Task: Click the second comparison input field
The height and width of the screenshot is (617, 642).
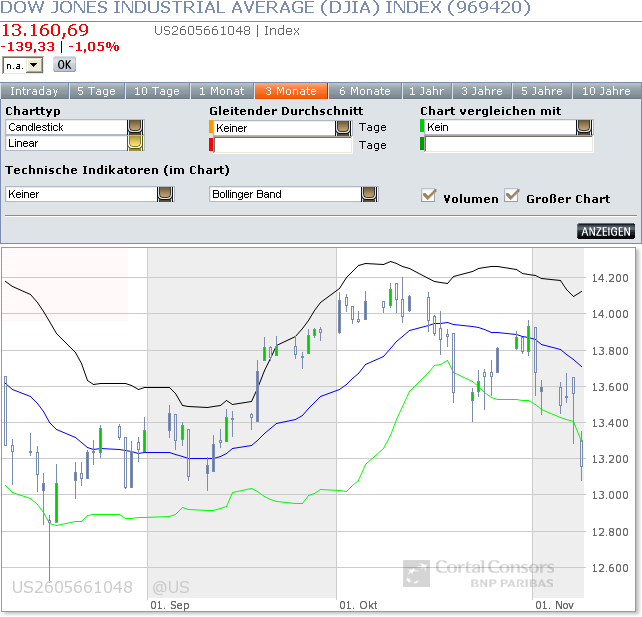Action: pos(509,144)
